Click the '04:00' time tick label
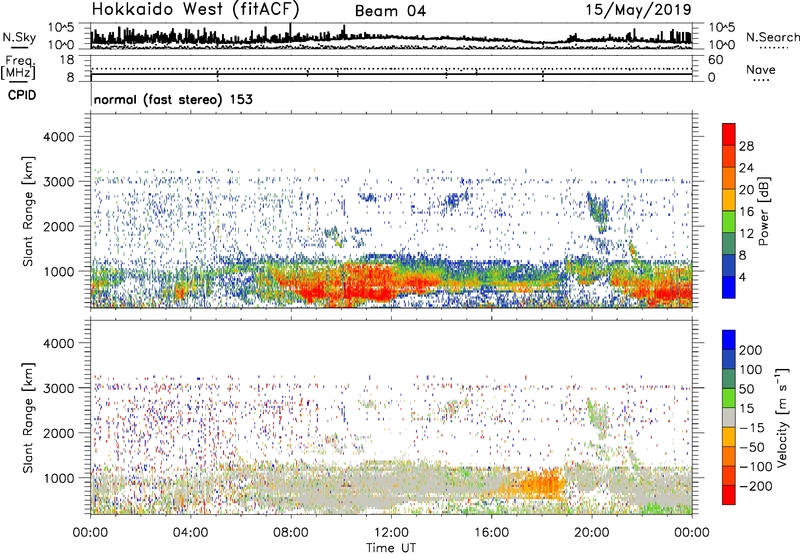 click(x=190, y=533)
